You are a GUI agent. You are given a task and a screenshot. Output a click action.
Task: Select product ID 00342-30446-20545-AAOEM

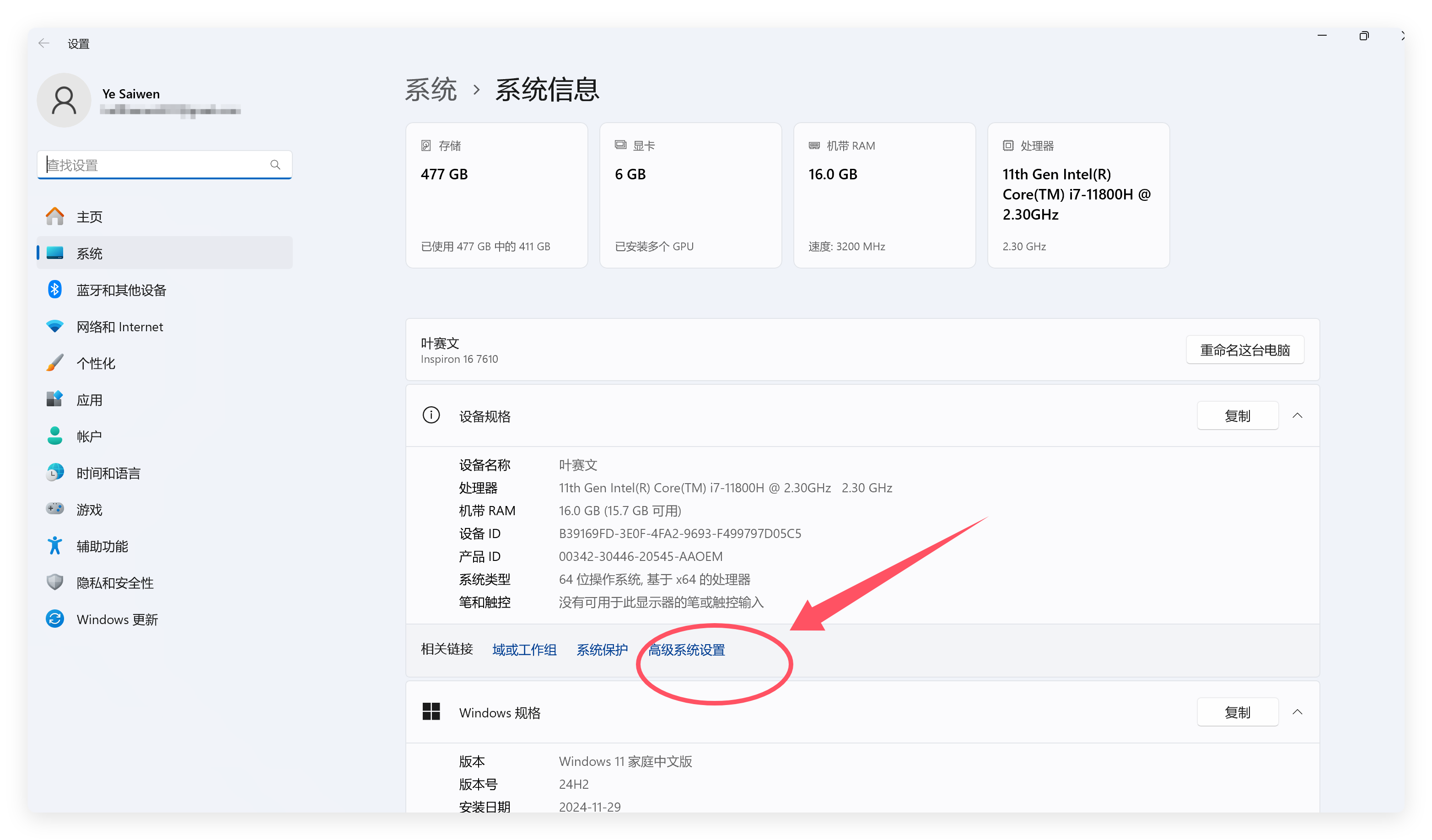[641, 556]
